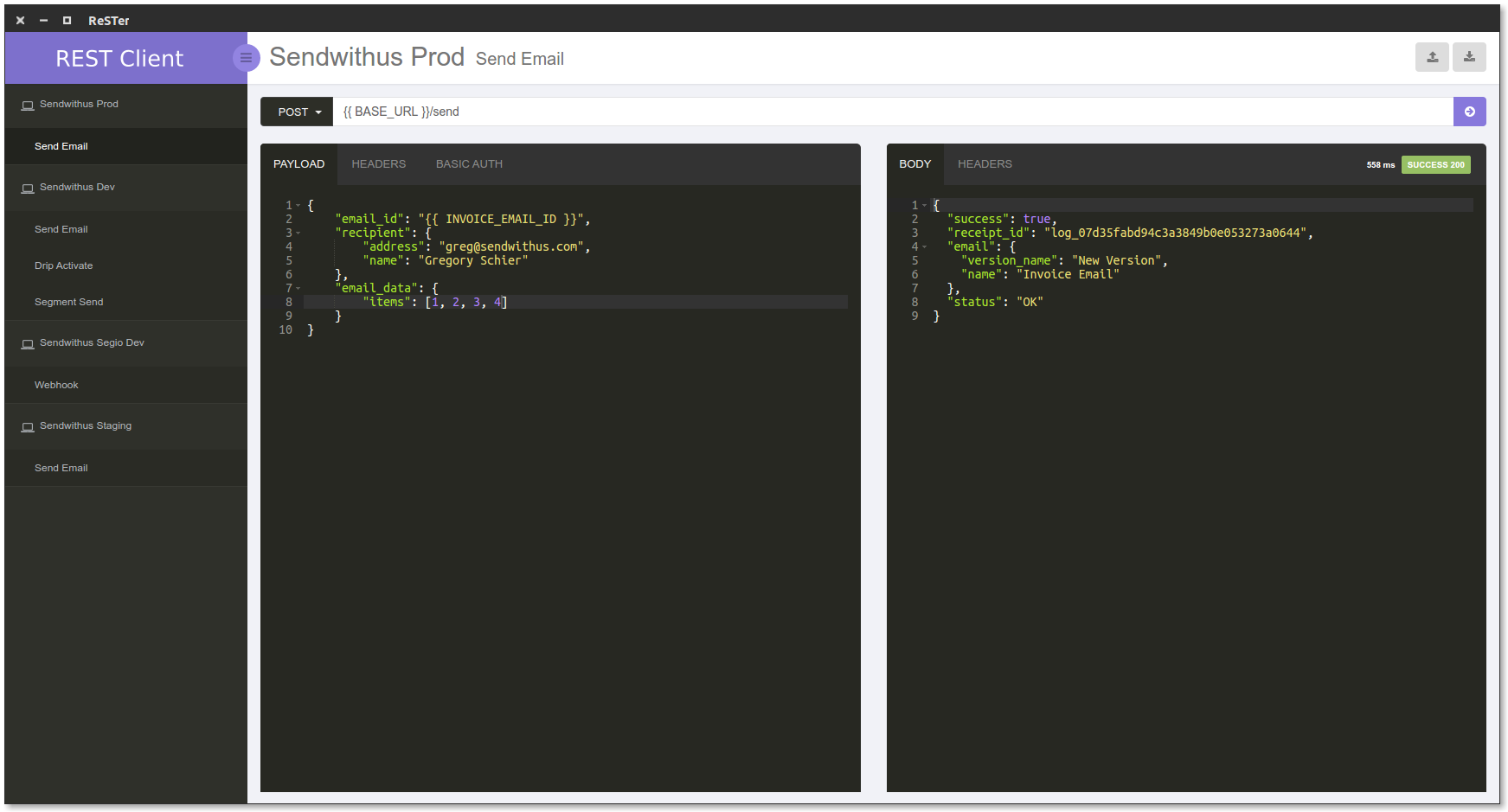The image size is (1508, 812).
Task: Toggle the sidebar hamburger menu button
Action: (247, 58)
